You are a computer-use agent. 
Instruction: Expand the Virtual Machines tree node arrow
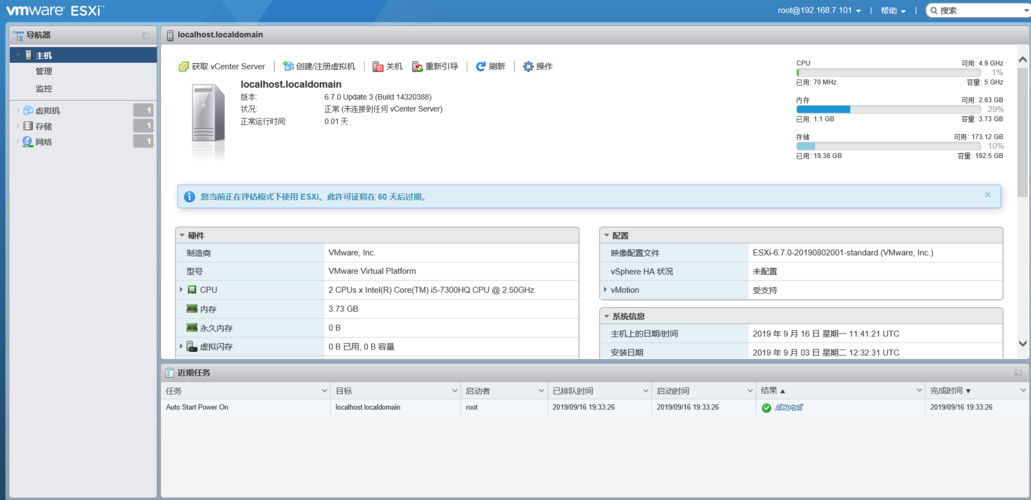pos(18,111)
